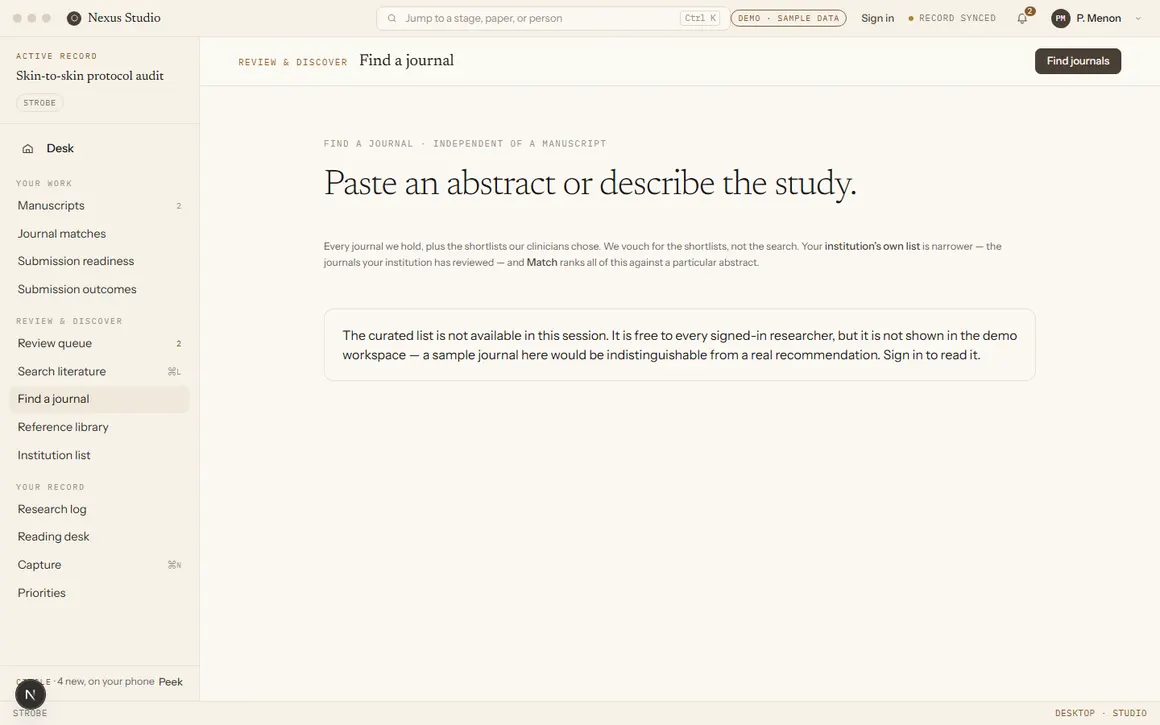Screen dimensions: 1160x725
Task: Open the Reference library
Action: 99,427
